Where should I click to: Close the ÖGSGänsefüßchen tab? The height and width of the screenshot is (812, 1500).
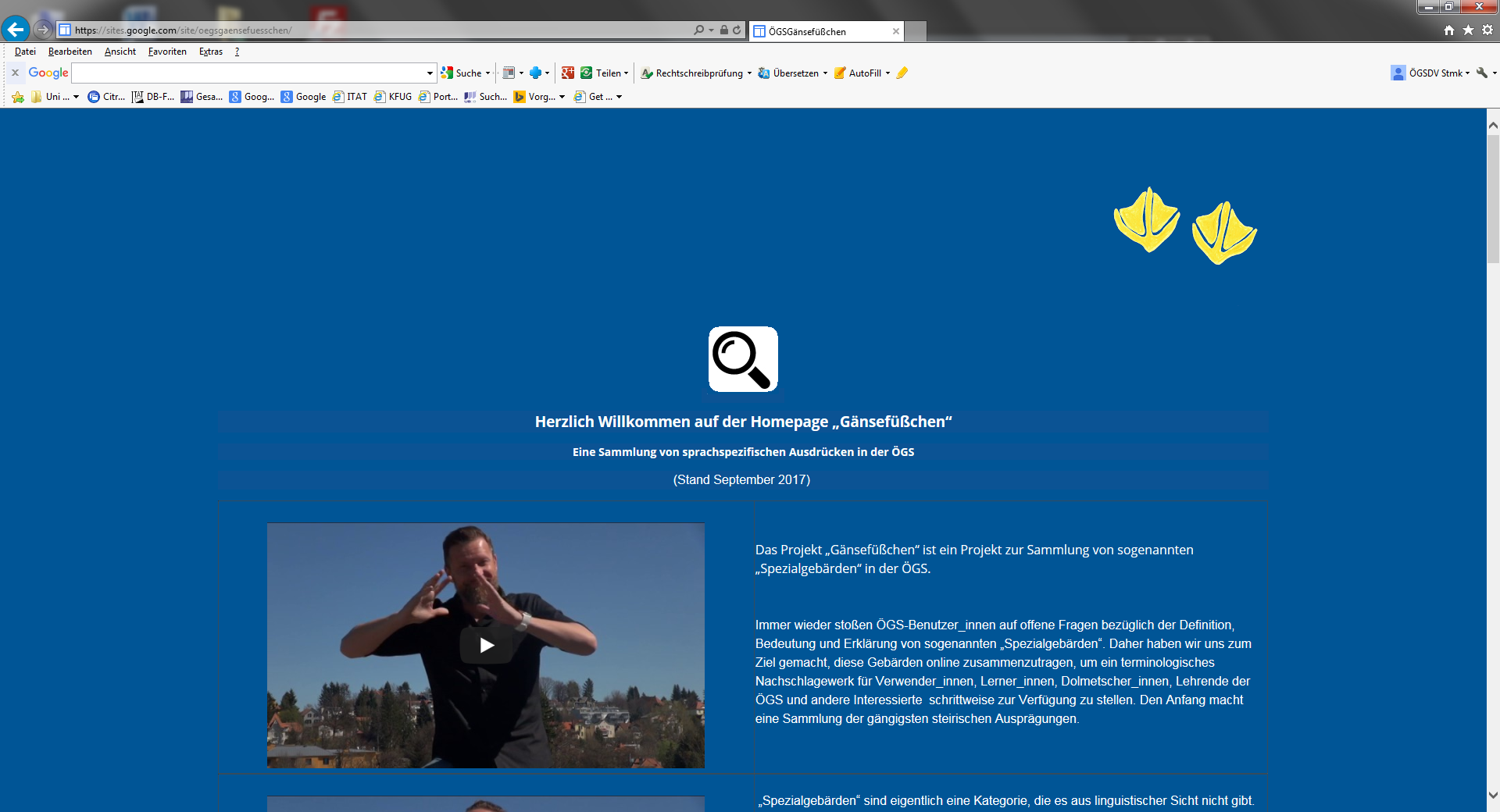[896, 31]
